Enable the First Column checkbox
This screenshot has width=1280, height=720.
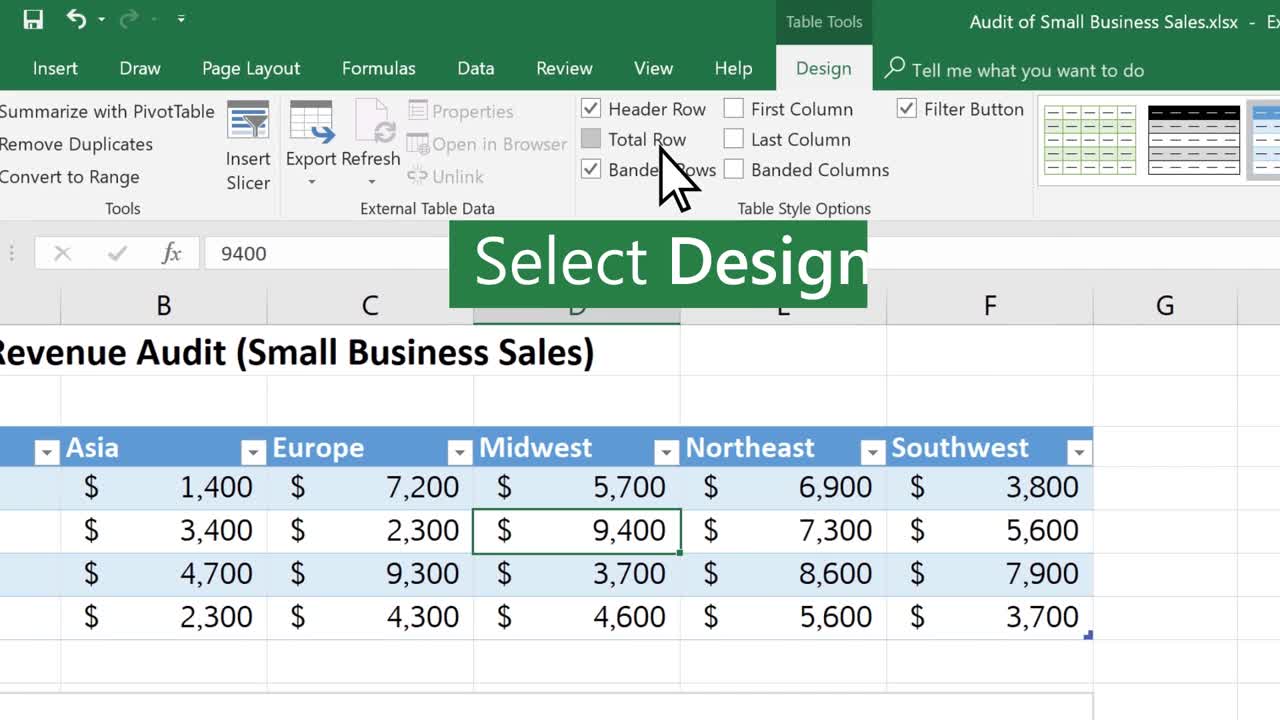[x=734, y=109]
